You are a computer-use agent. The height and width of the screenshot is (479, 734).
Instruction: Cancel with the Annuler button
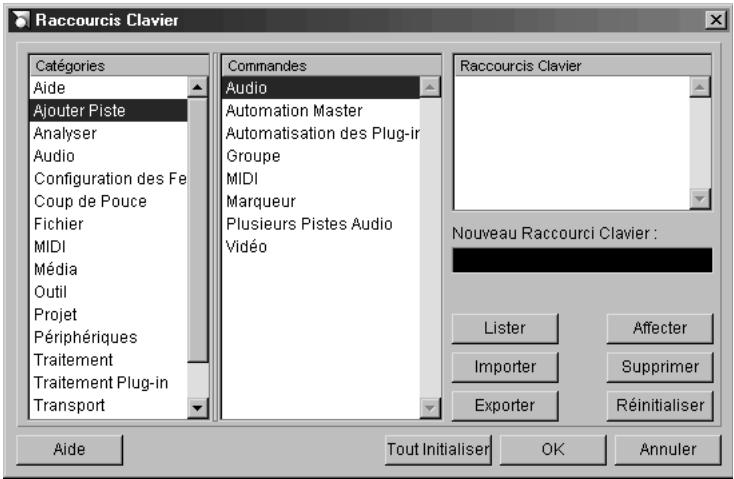pos(668,450)
